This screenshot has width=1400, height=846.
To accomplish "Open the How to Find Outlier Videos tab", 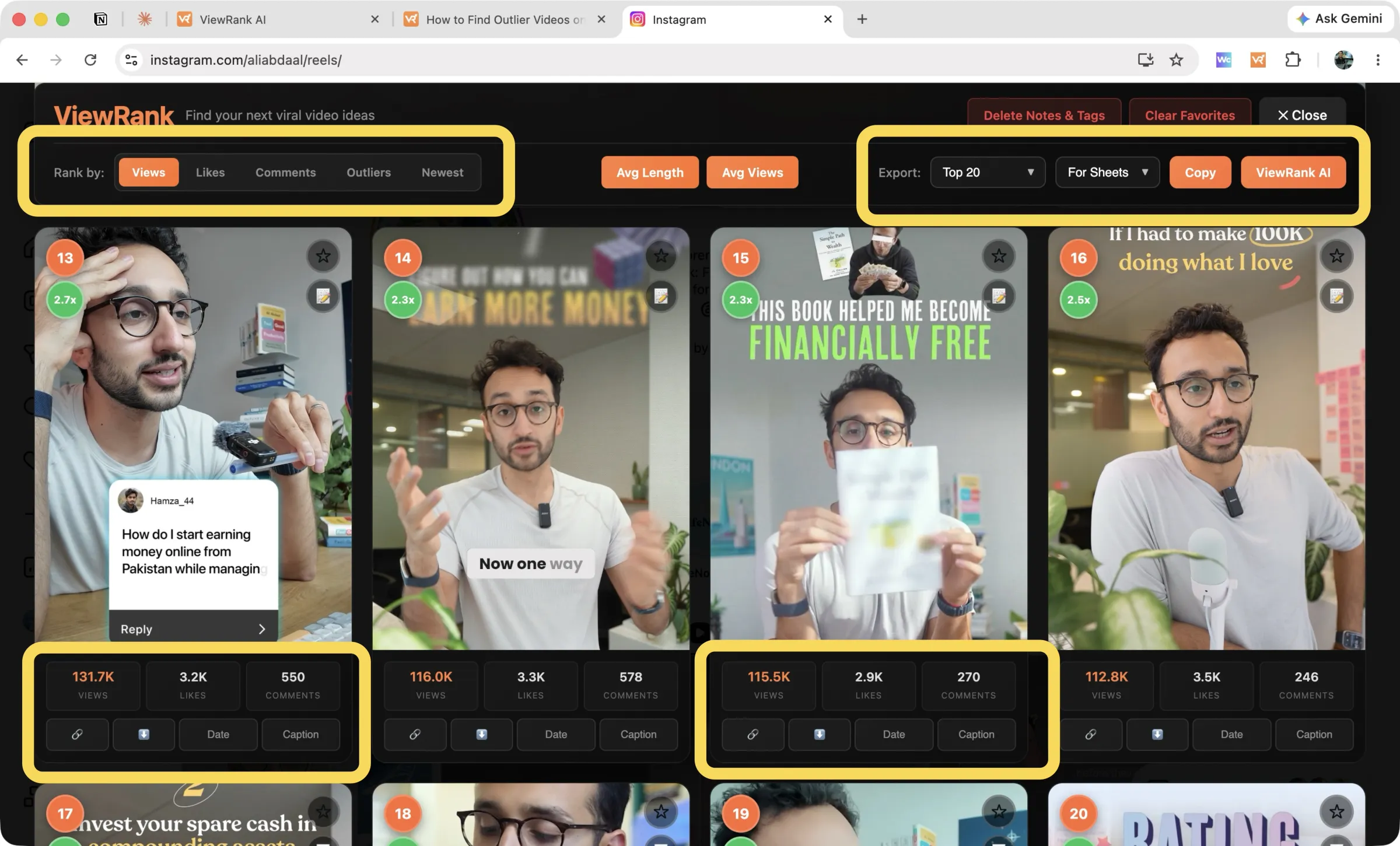I will coord(506,20).
